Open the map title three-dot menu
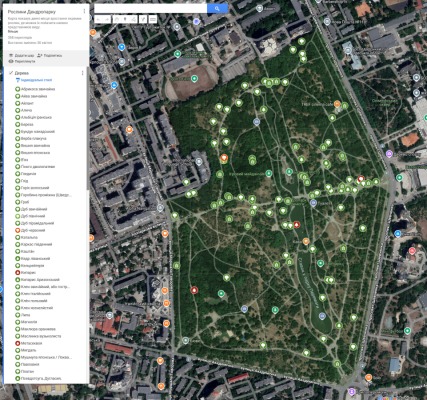This screenshot has height=400, width=427. tap(84, 11)
